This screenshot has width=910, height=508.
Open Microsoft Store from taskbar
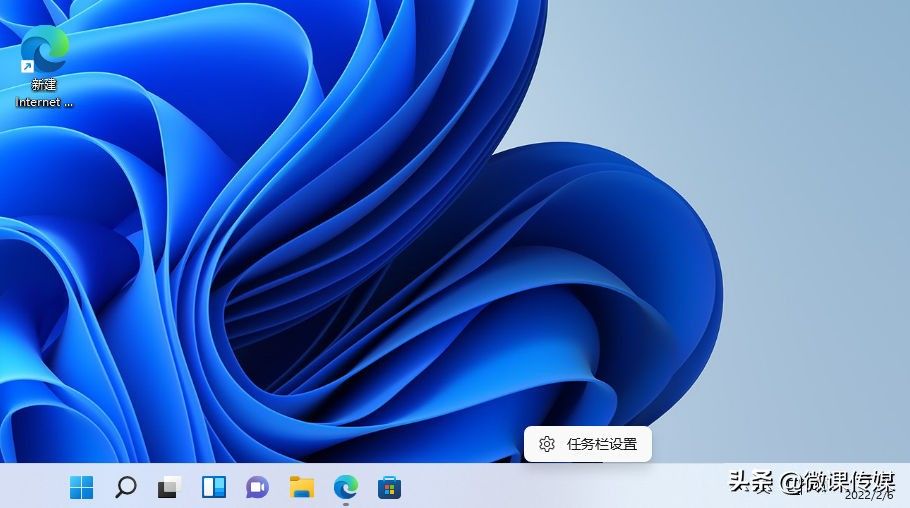tap(389, 488)
